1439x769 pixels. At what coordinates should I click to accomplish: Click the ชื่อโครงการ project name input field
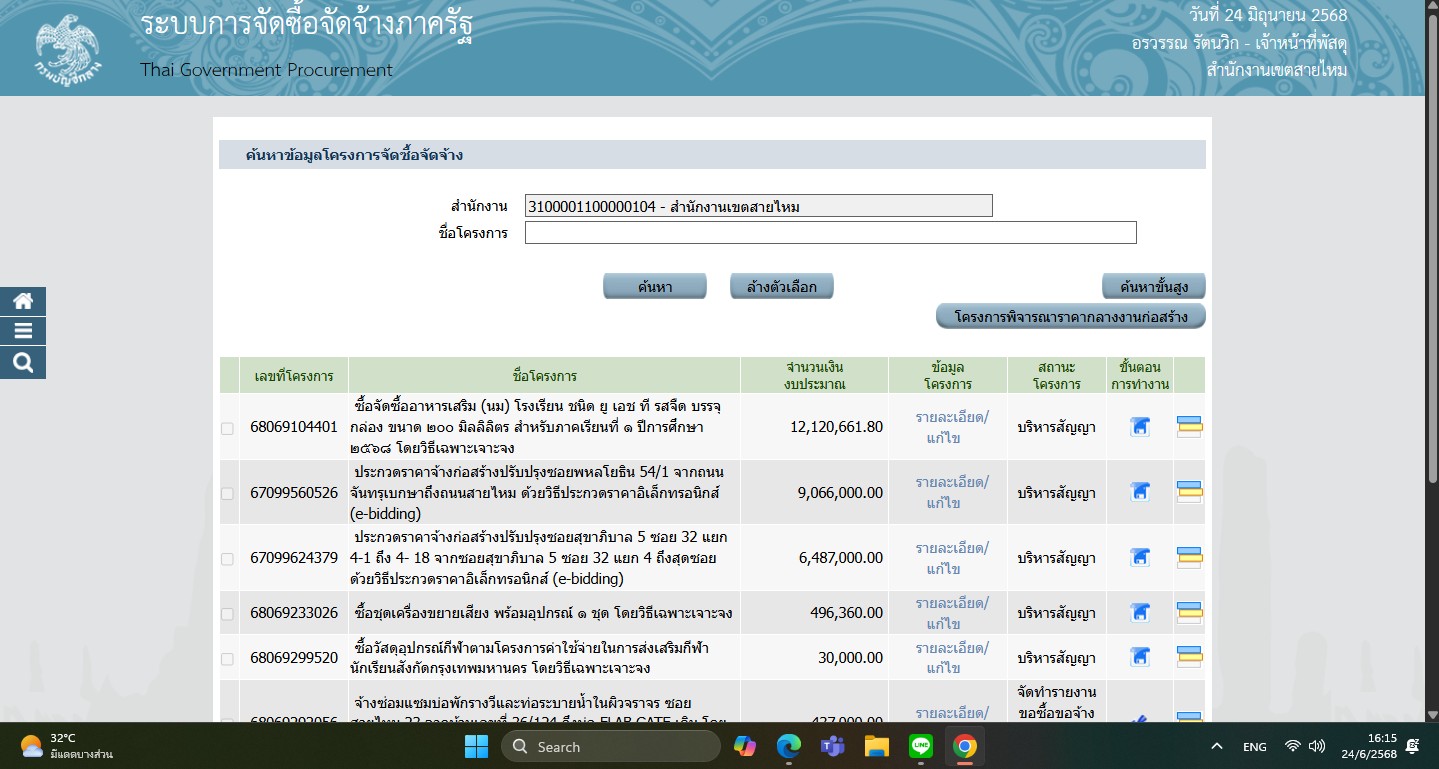830,233
